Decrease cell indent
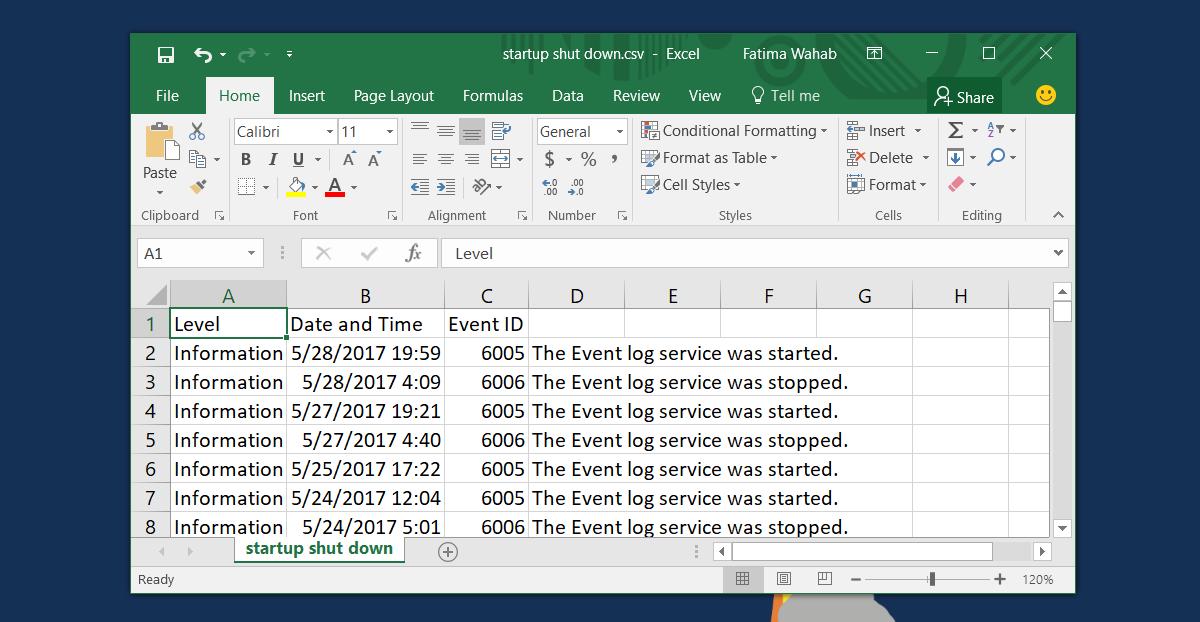This screenshot has width=1200, height=622. (420, 187)
